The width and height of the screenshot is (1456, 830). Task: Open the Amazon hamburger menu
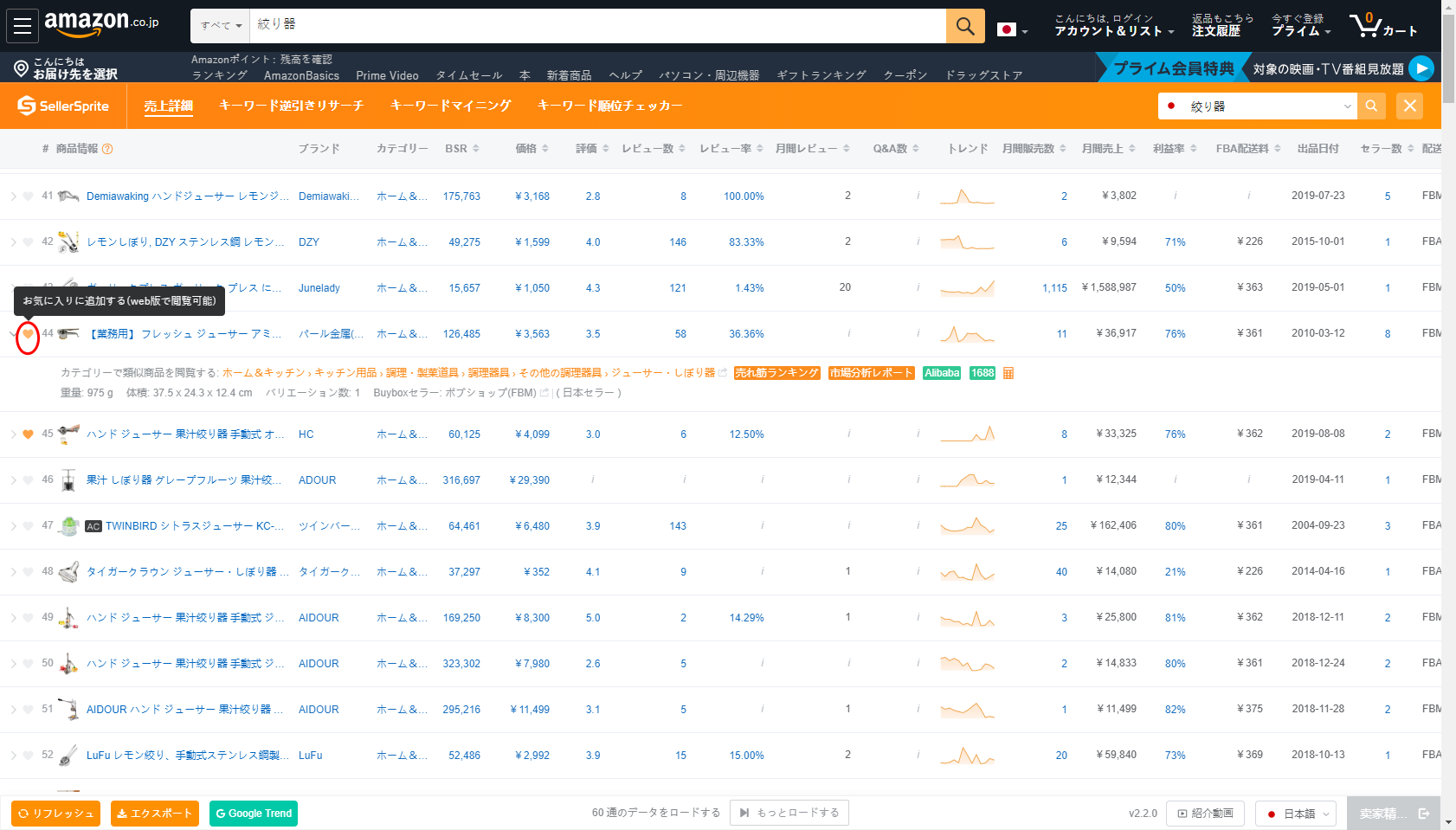tap(23, 26)
